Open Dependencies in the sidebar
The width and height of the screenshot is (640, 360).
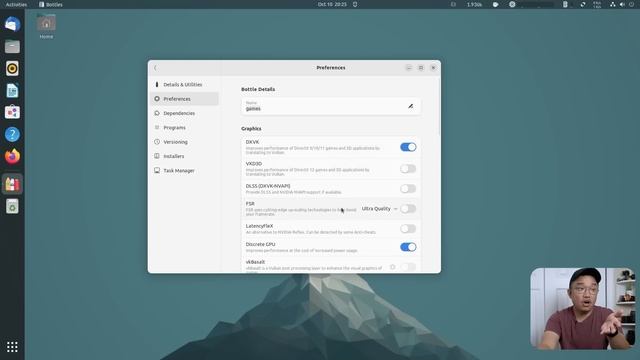[184, 113]
